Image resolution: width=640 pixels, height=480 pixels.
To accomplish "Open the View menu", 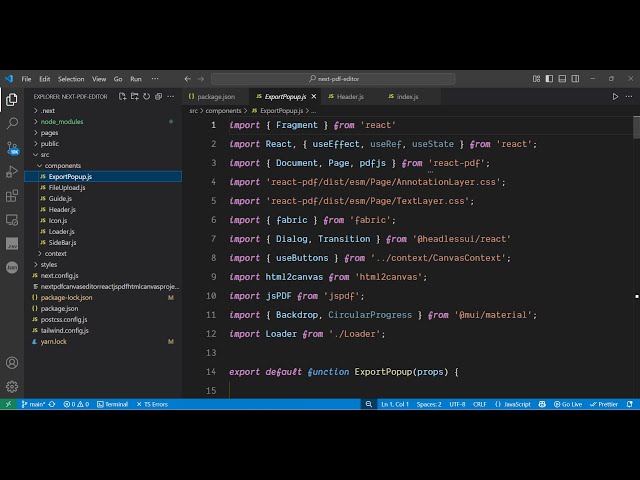I will tap(99, 79).
